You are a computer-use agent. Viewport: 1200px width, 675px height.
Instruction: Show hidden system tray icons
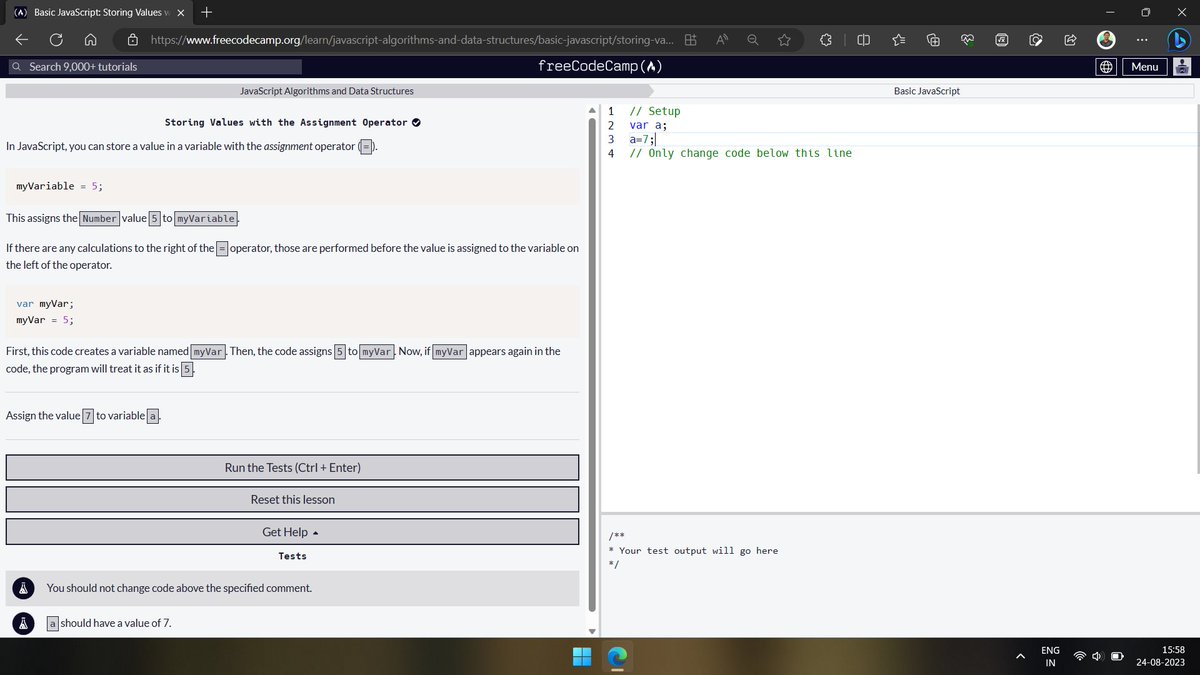point(1022,657)
